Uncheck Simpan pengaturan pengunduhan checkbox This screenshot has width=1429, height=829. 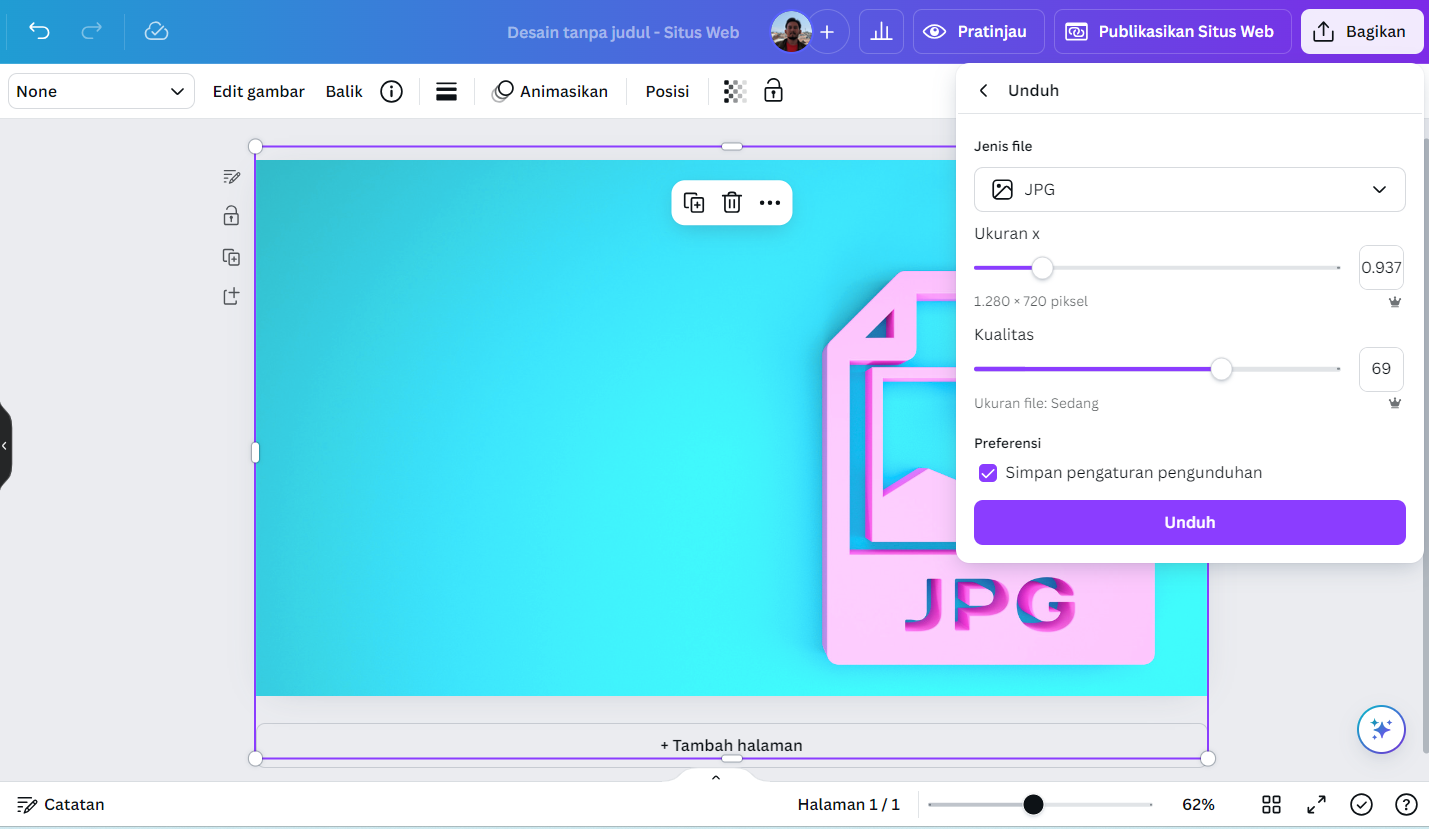pyautogui.click(x=988, y=473)
